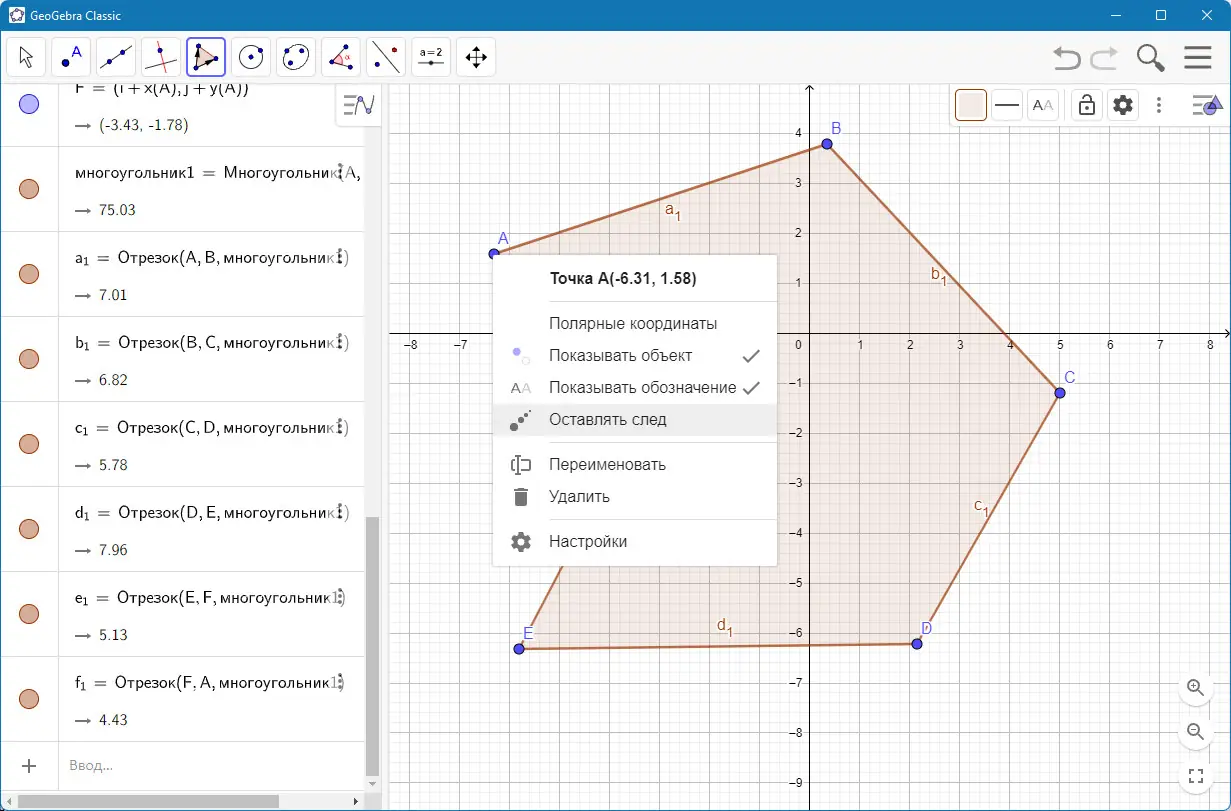Toggle the algebra view style bar
This screenshot has height=811, width=1231.
coord(358,105)
